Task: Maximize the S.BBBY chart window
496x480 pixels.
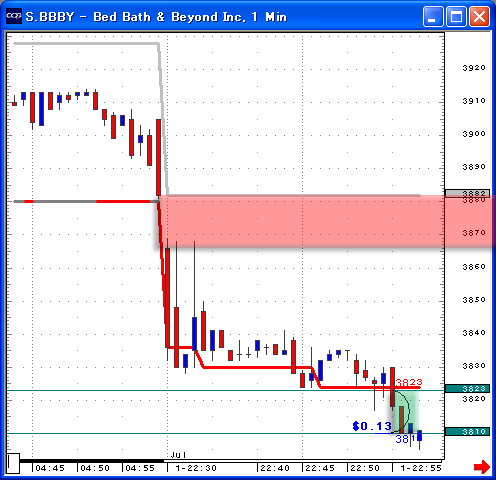Action: click(456, 16)
